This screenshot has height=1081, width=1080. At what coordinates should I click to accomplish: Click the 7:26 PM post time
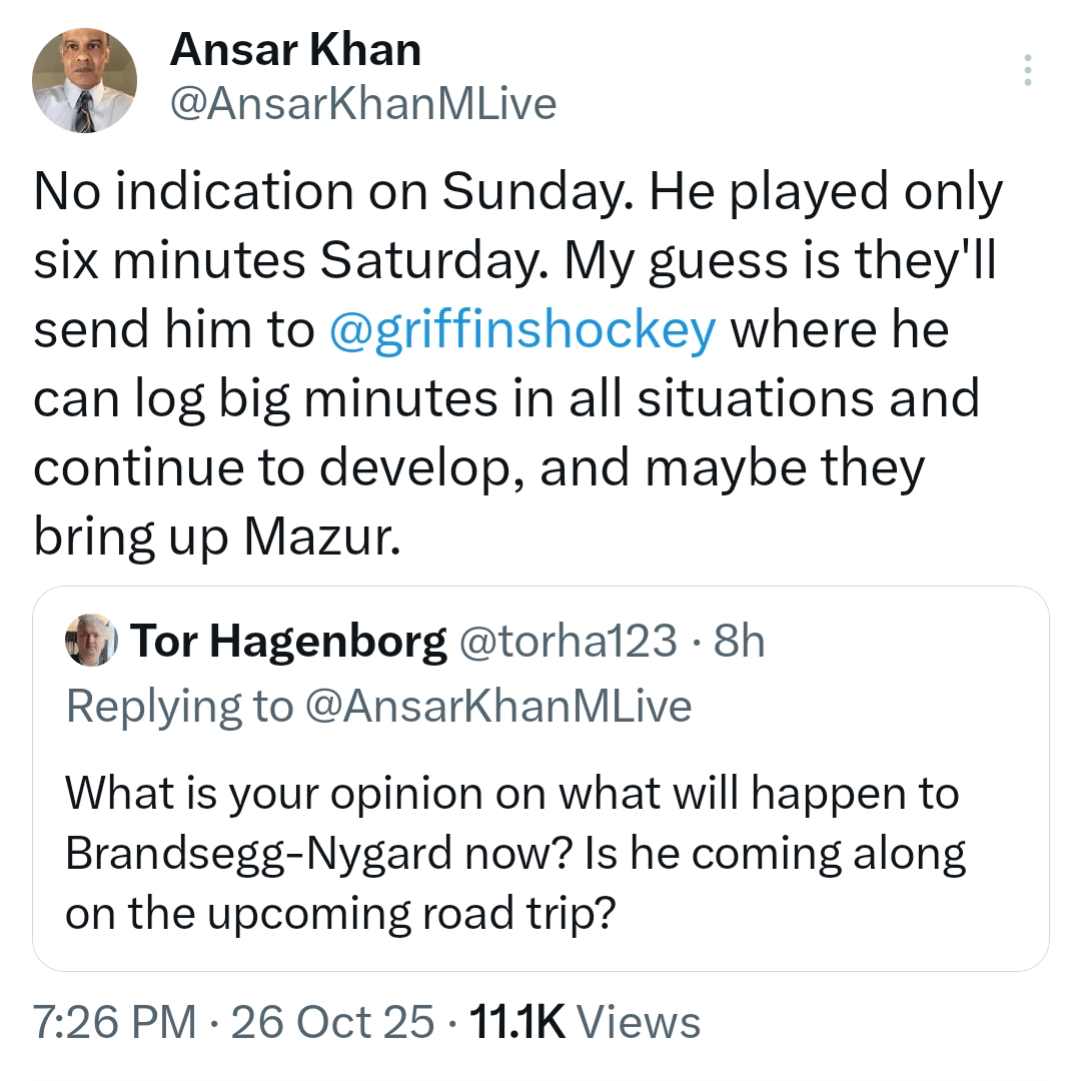114,1022
